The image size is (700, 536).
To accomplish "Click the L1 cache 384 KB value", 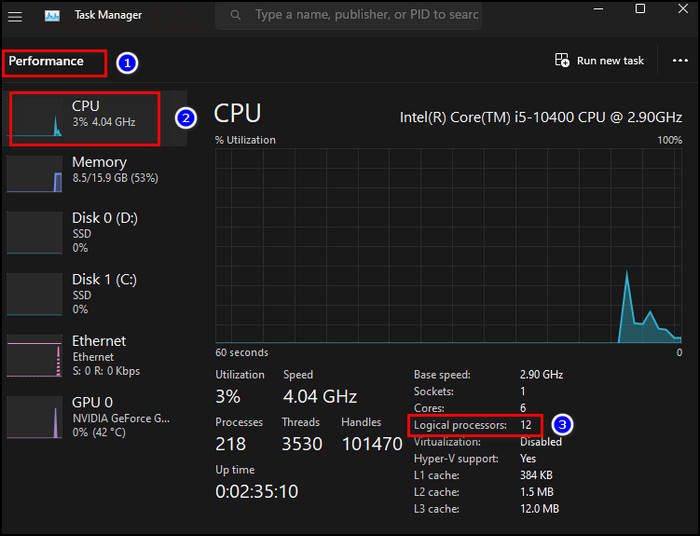I will [536, 475].
